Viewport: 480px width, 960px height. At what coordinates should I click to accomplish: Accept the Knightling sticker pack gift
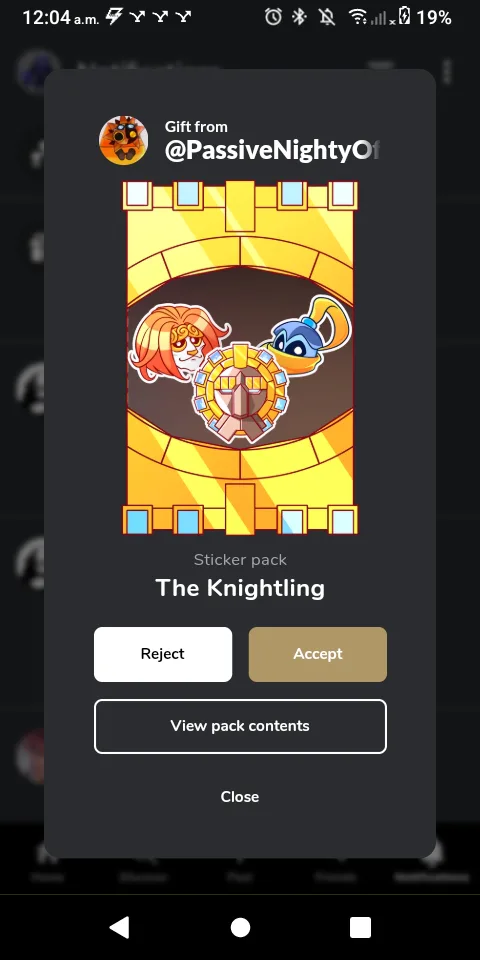317,654
